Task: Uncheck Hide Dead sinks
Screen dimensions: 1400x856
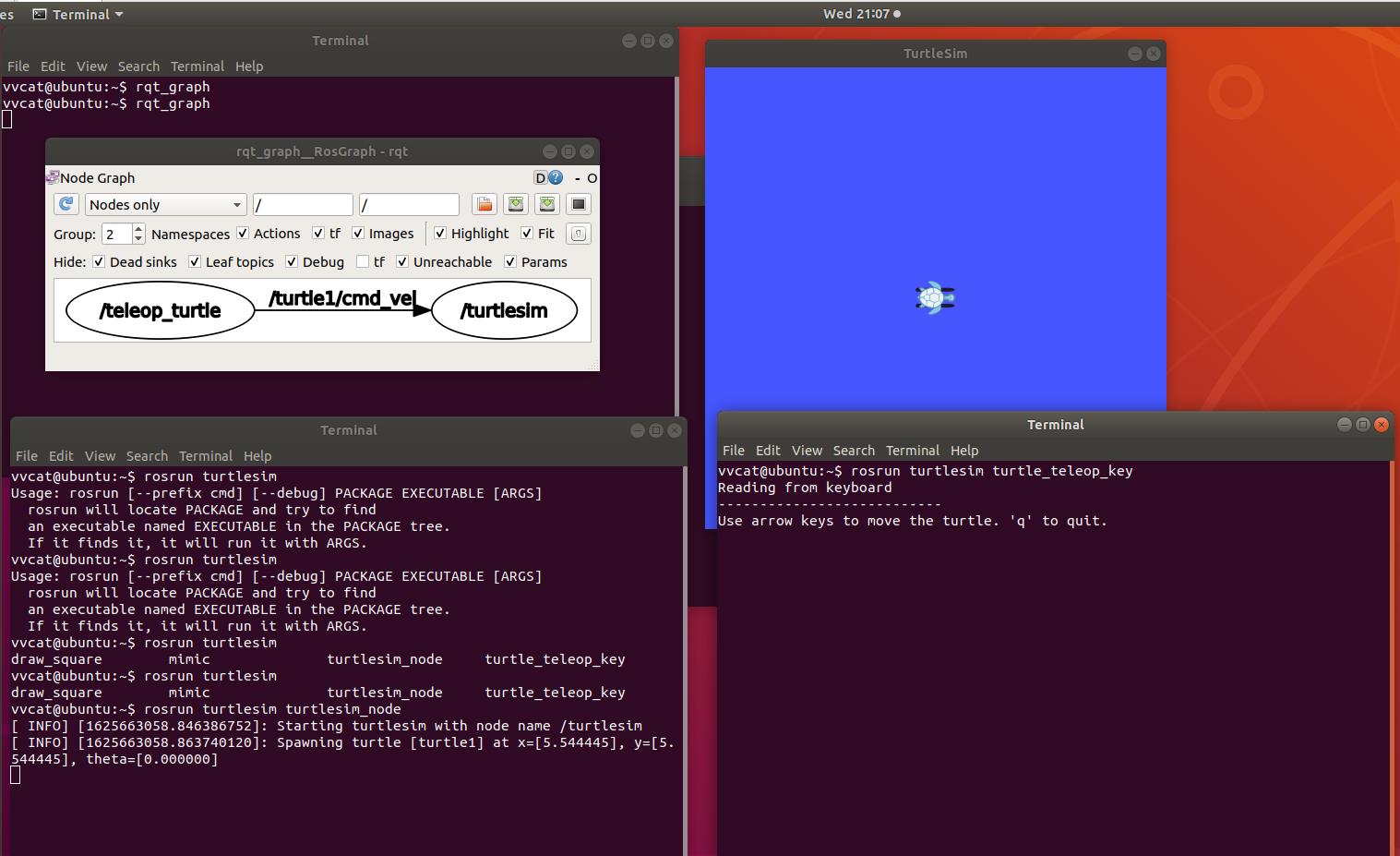Action: tap(99, 262)
